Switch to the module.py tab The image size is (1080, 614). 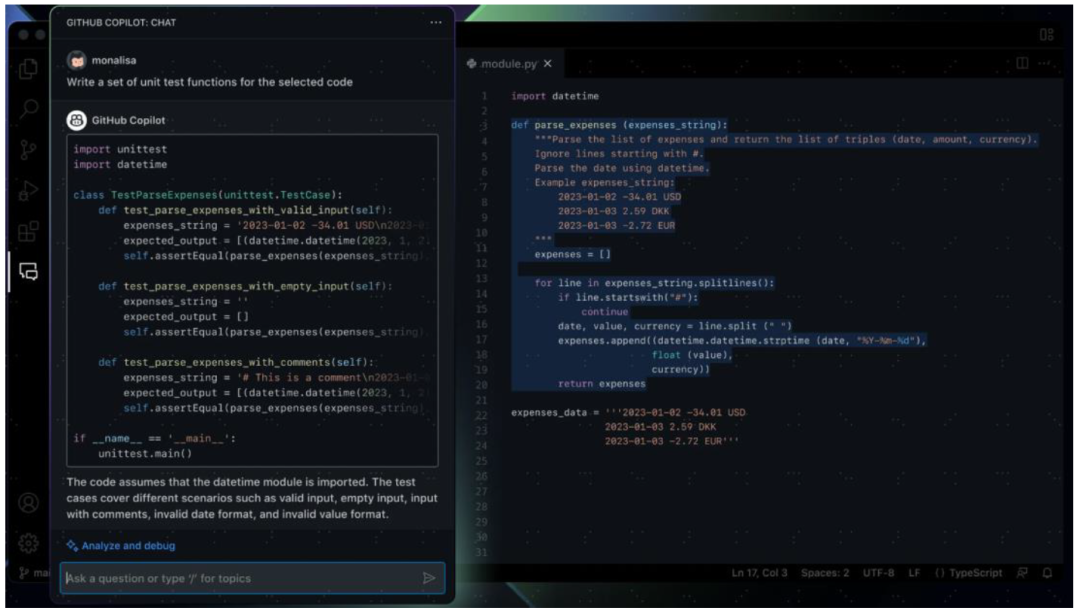coord(508,64)
